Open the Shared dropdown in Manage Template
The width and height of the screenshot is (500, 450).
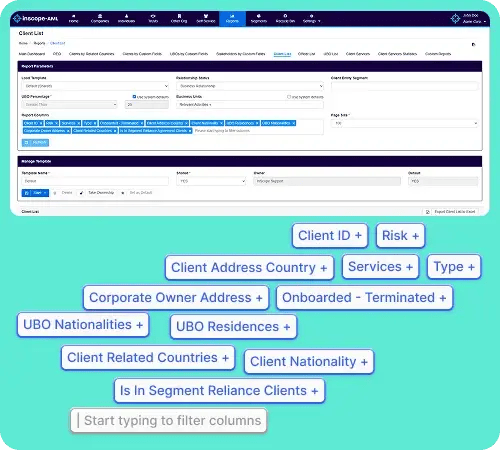tap(211, 181)
